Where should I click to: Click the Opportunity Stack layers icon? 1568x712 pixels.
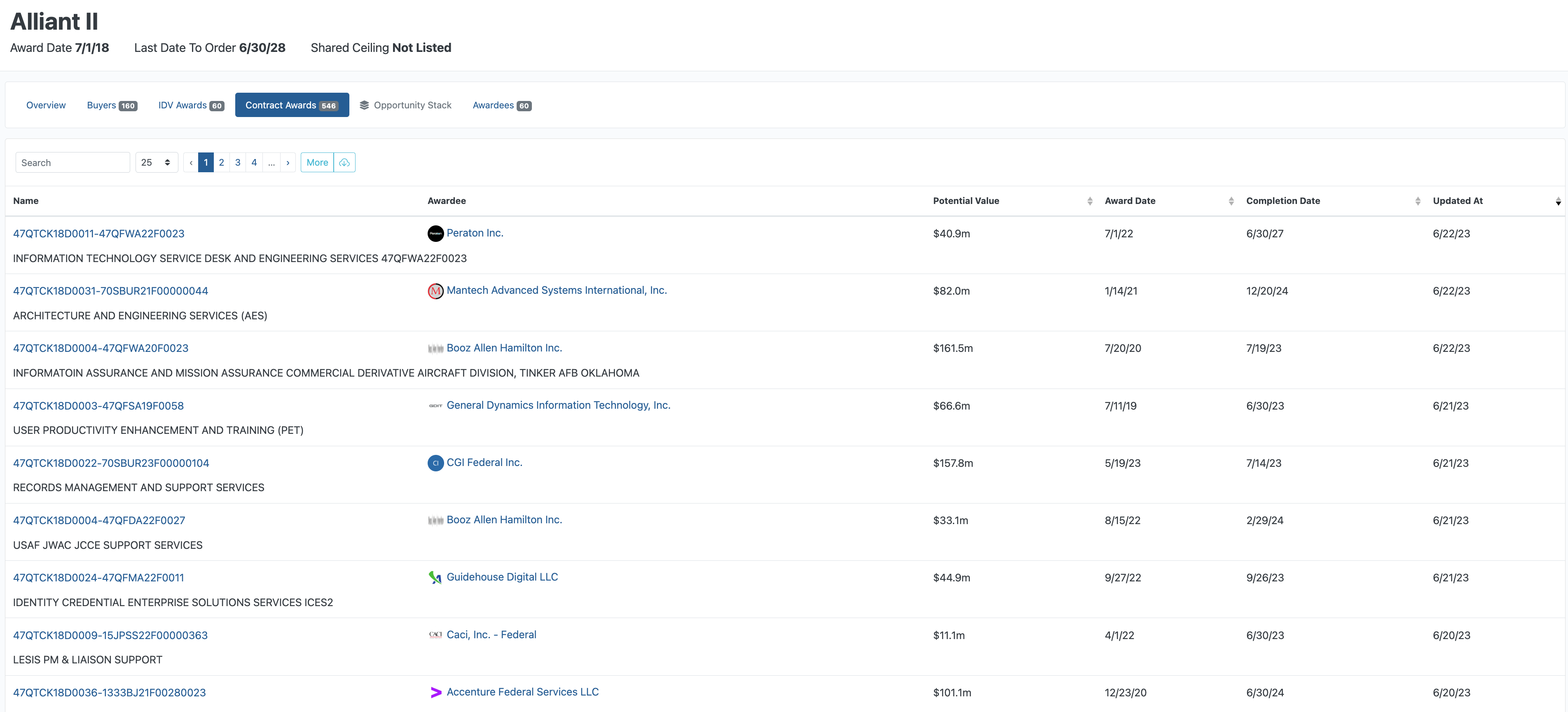tap(364, 105)
